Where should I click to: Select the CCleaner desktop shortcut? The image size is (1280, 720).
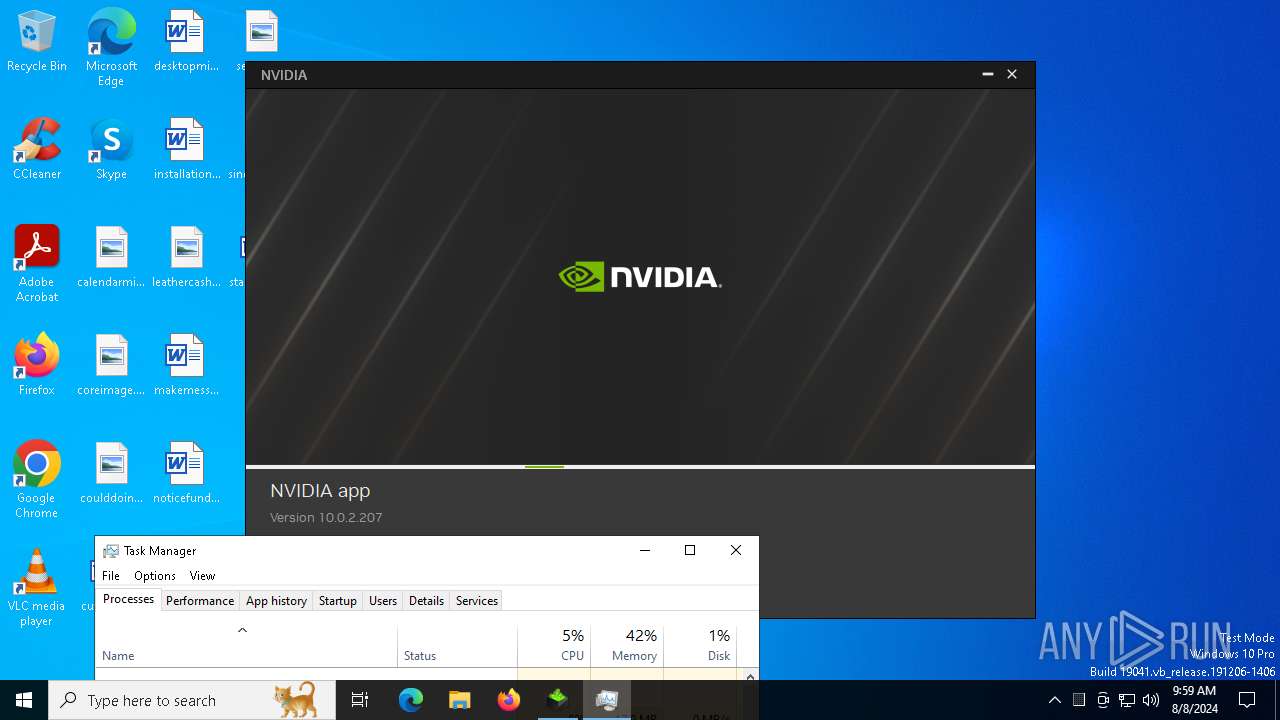[x=37, y=150]
